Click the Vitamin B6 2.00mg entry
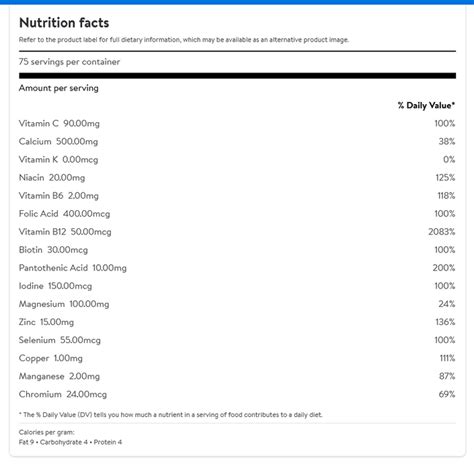 (x=59, y=196)
